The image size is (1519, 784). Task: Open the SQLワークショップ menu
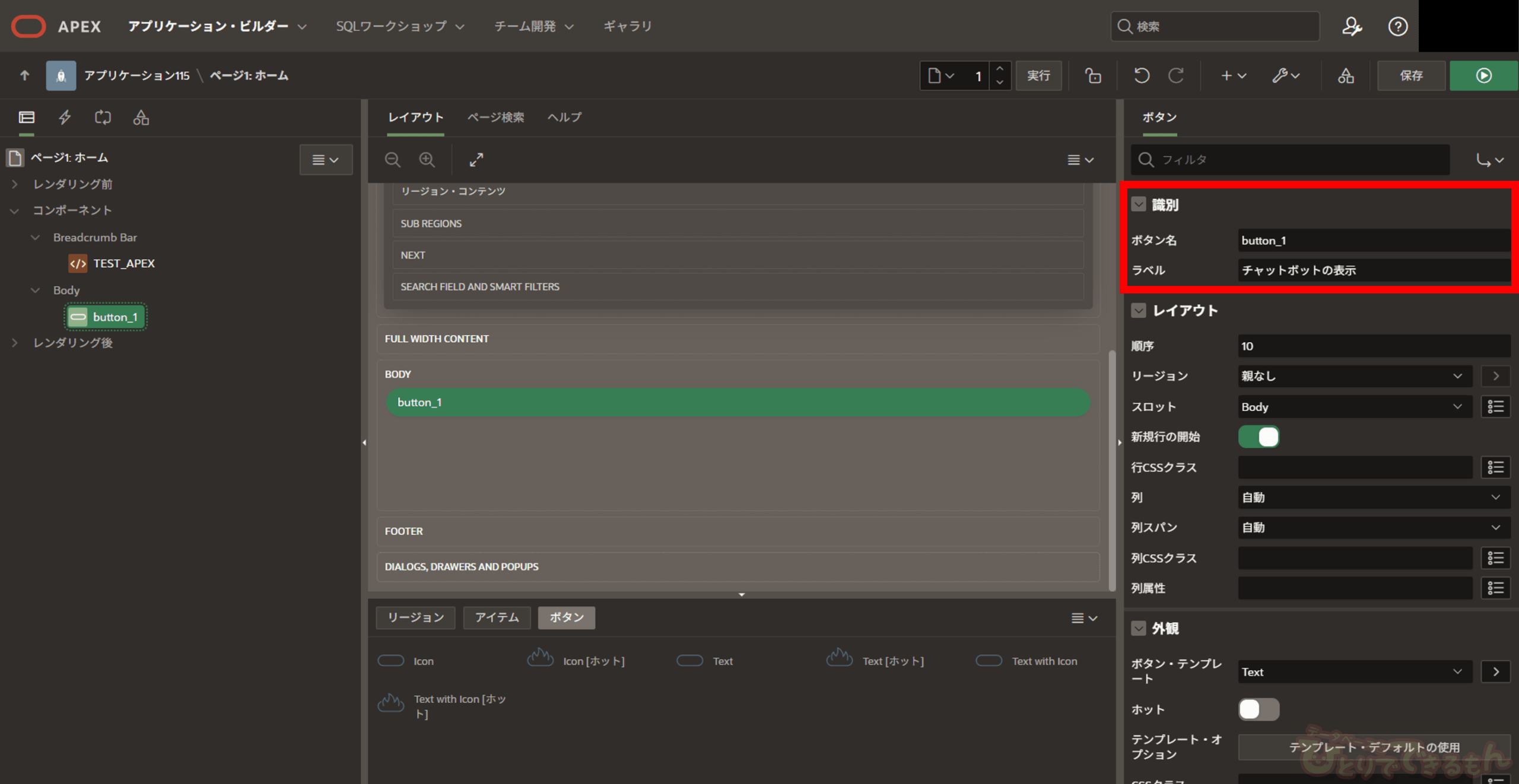pyautogui.click(x=399, y=26)
